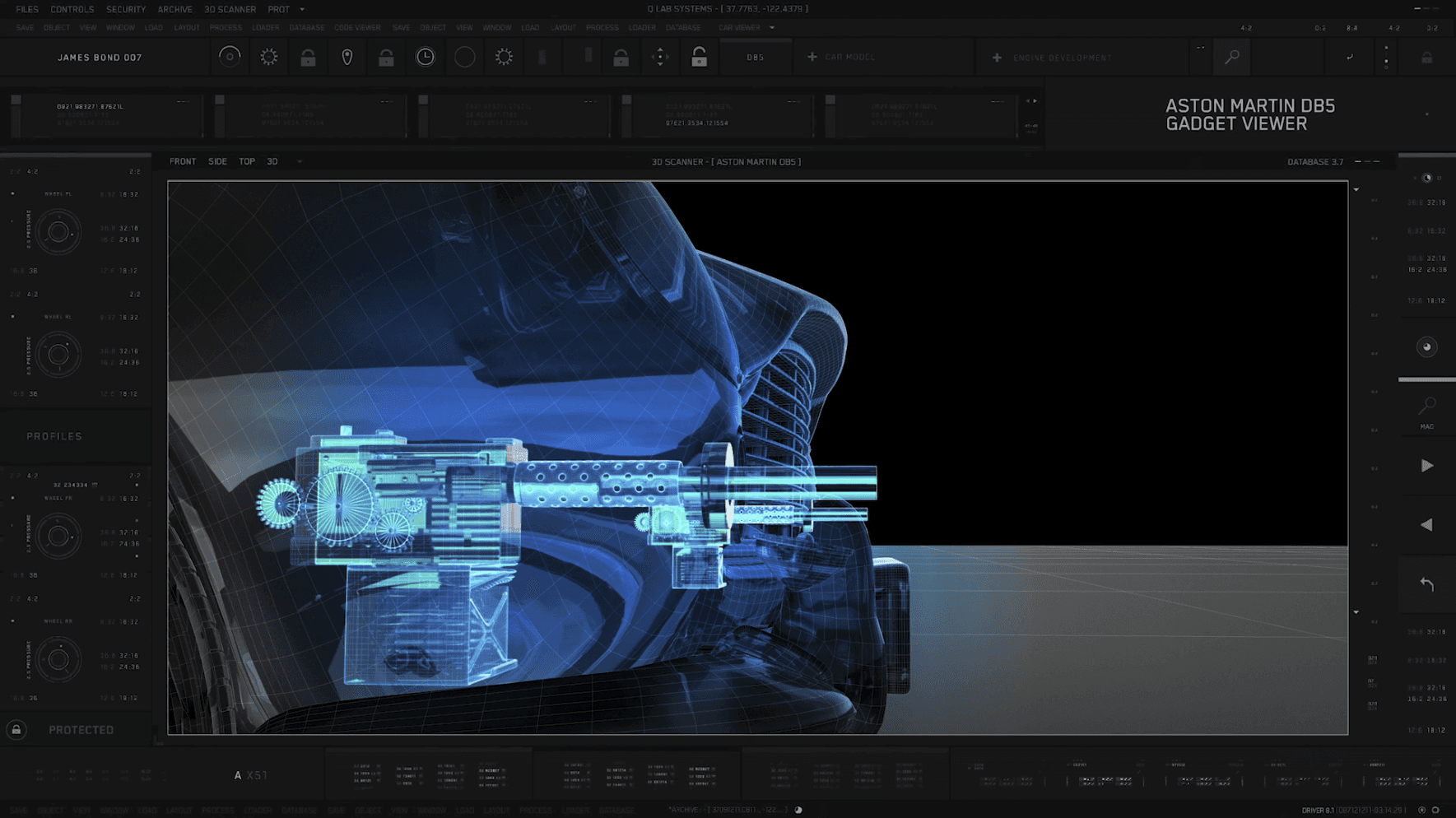The image size is (1456, 818).
Task: Click the four-way move arrows icon
Action: [x=660, y=57]
